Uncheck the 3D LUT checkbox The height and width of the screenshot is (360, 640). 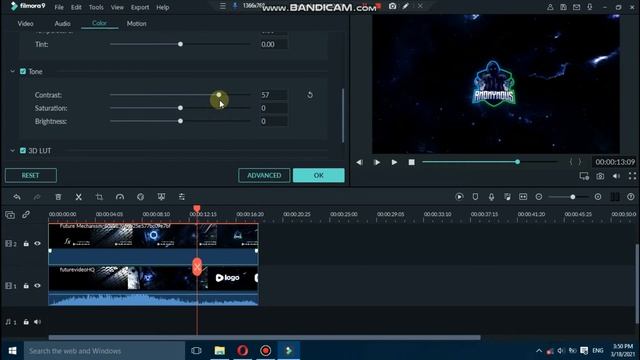pos(23,151)
